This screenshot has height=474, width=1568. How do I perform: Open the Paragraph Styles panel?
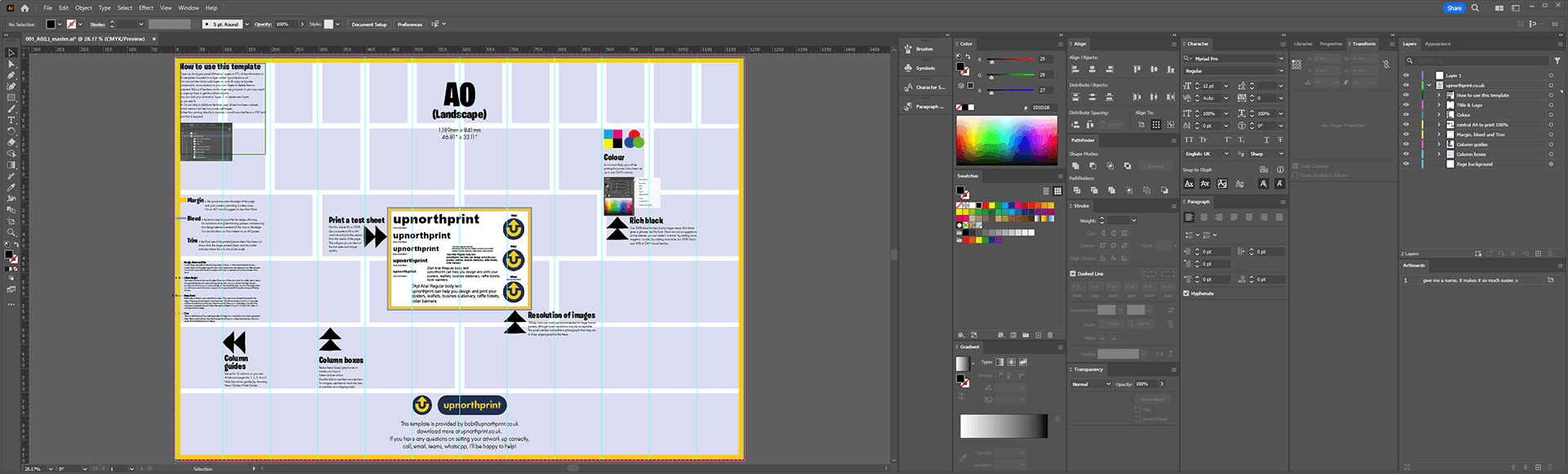coord(924,106)
